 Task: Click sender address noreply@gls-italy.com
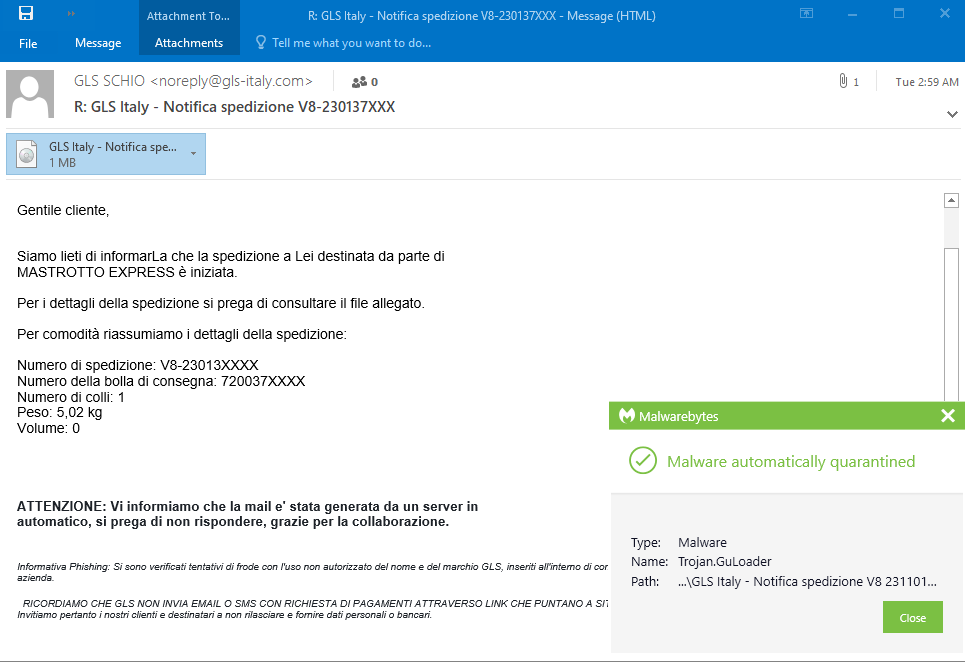[231, 81]
